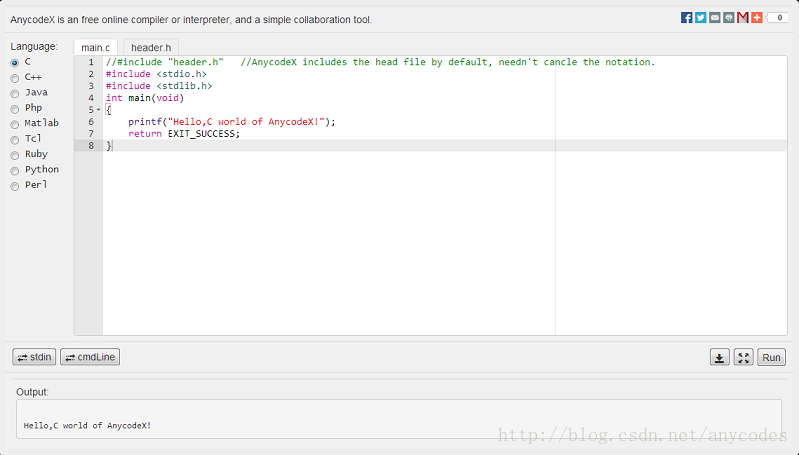This screenshot has width=799, height=455.
Task: Toggle fullscreen editor mode
Action: tap(743, 357)
